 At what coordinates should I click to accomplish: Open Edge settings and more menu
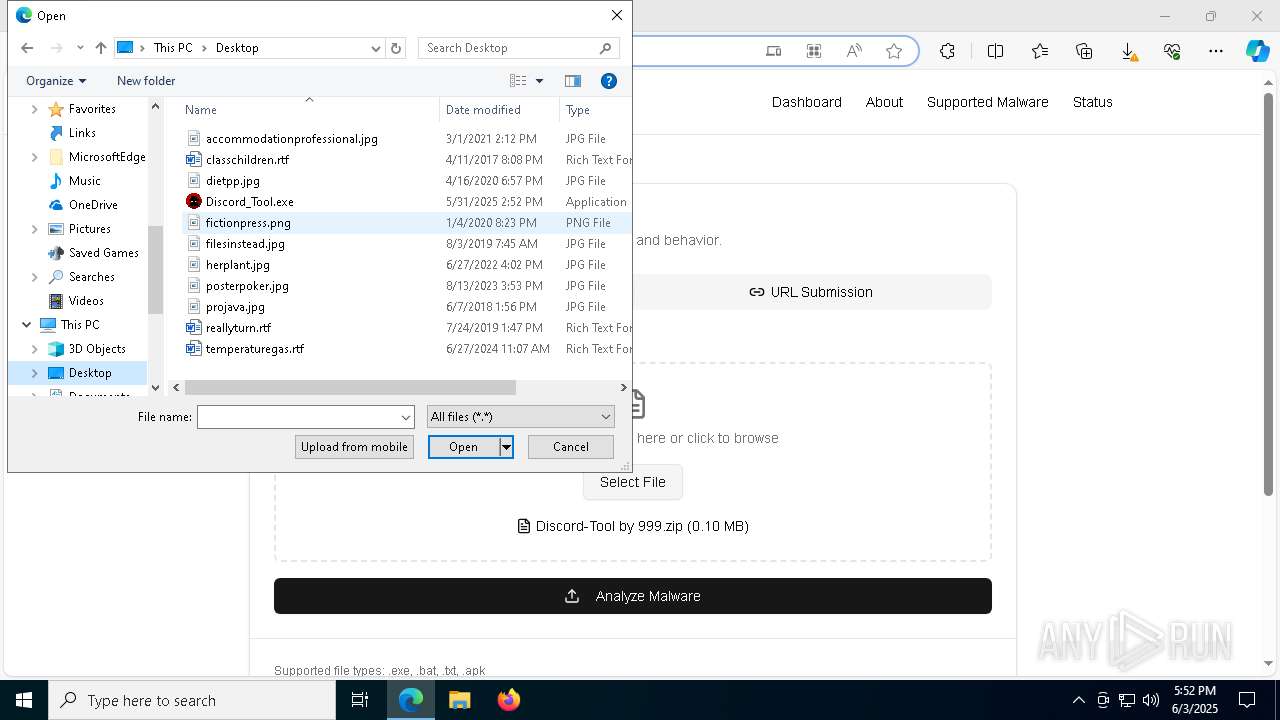[x=1216, y=51]
